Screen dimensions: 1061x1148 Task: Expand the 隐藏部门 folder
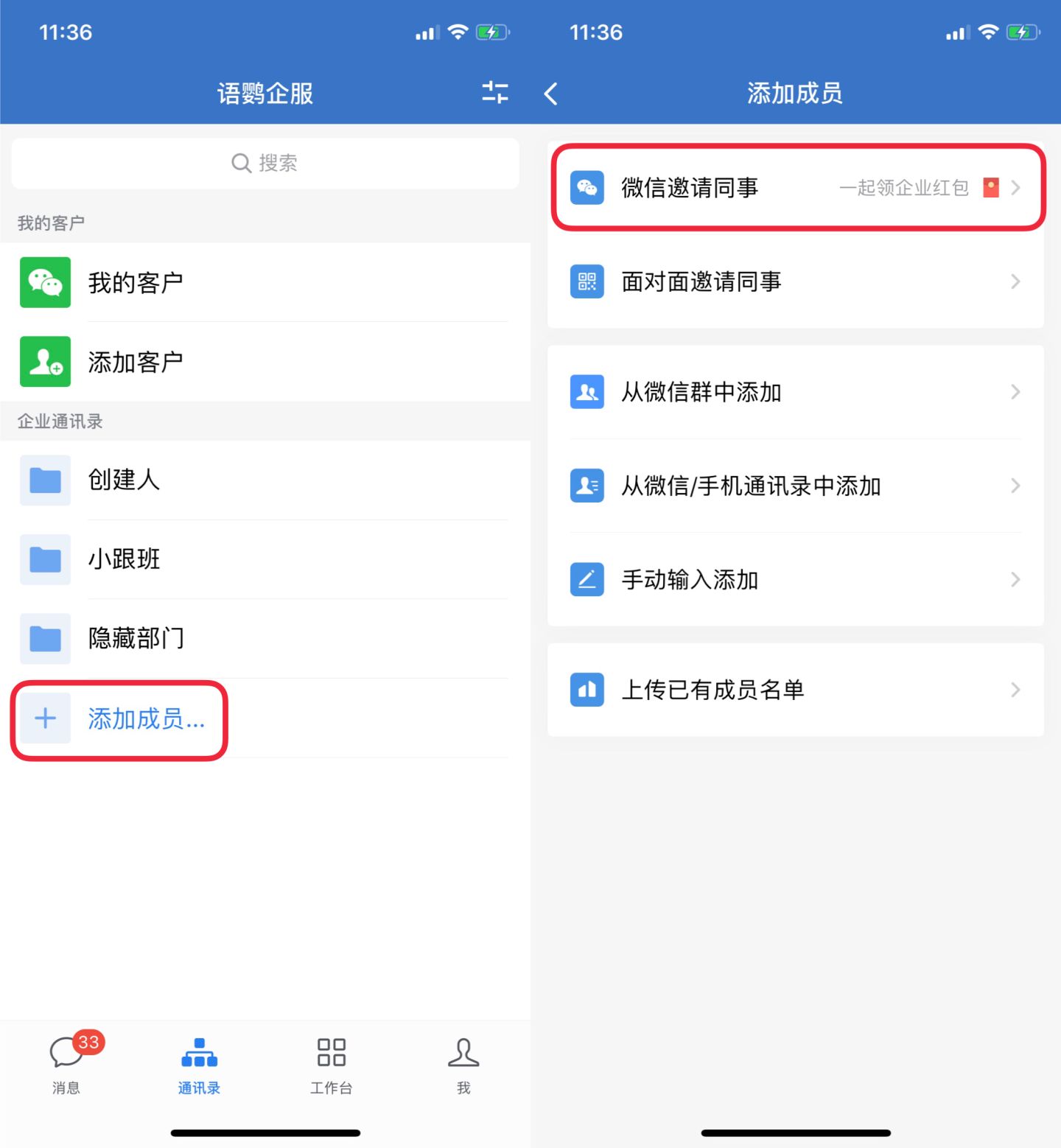click(x=45, y=638)
